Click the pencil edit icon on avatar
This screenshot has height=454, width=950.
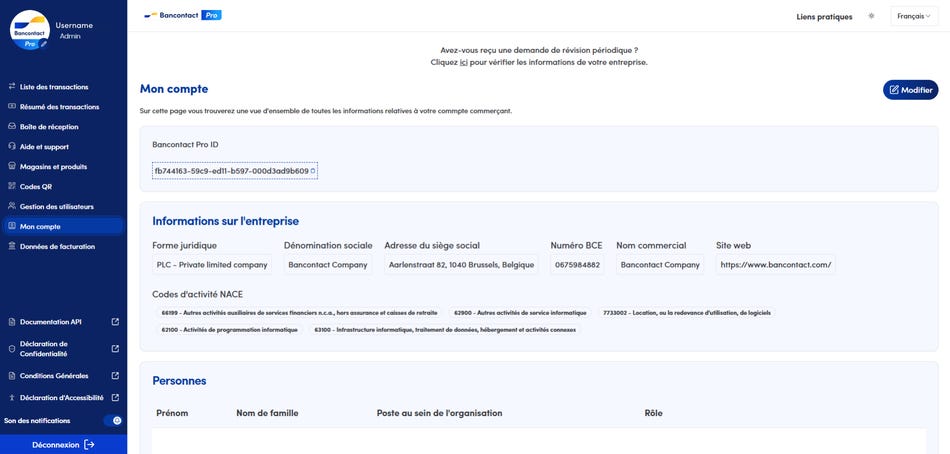(x=43, y=44)
